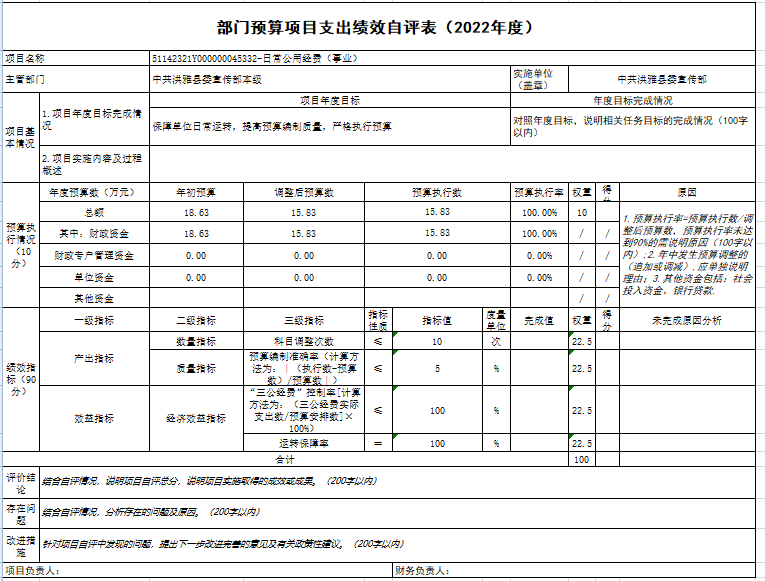Click the 产出指标 cell
The image size is (765, 581).
tap(94, 359)
